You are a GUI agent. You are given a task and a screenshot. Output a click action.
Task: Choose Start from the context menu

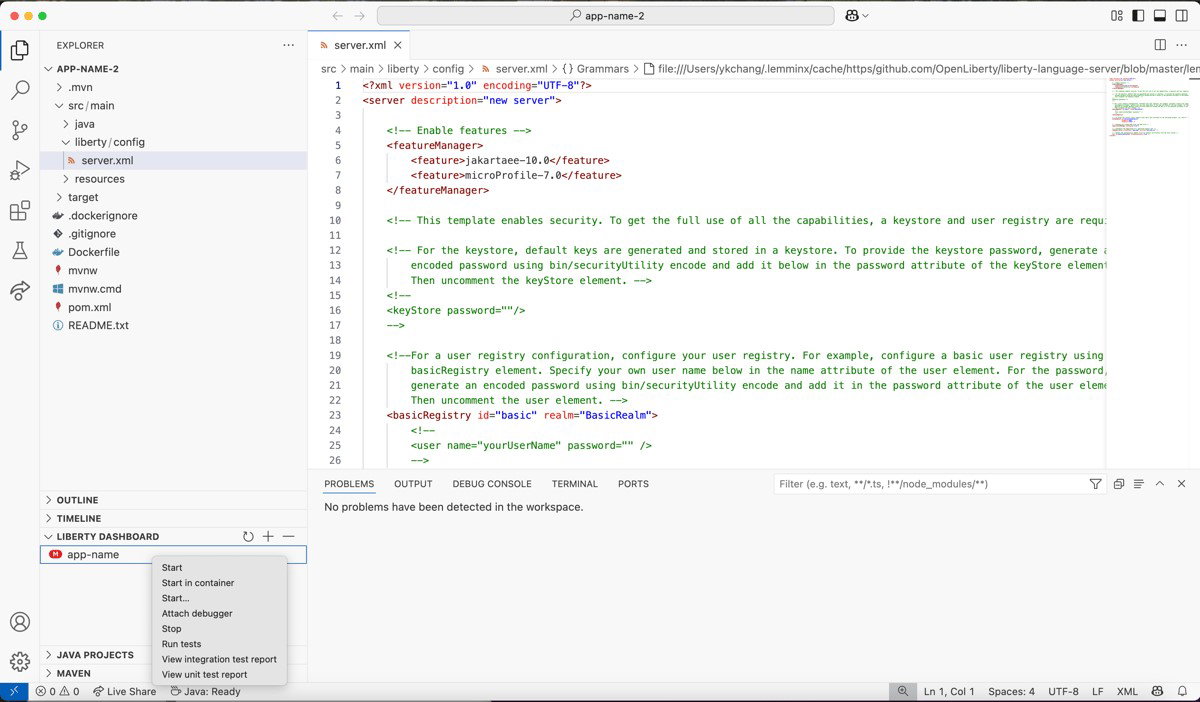pyautogui.click(x=219, y=568)
